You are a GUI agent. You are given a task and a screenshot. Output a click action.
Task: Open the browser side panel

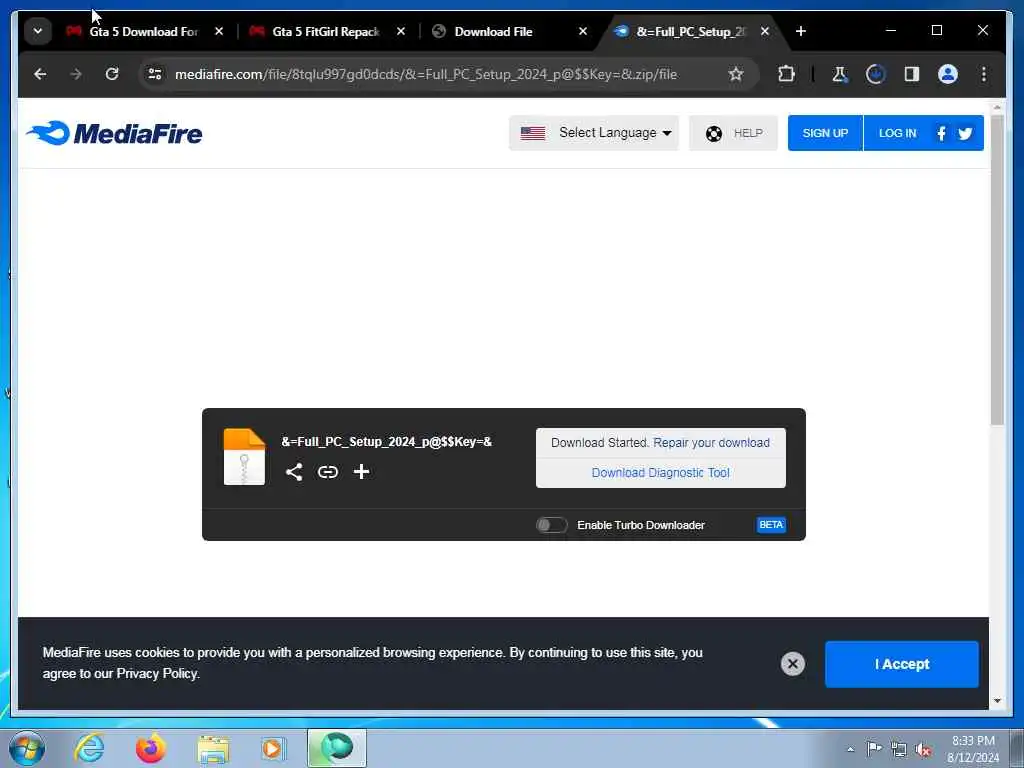coord(912,74)
